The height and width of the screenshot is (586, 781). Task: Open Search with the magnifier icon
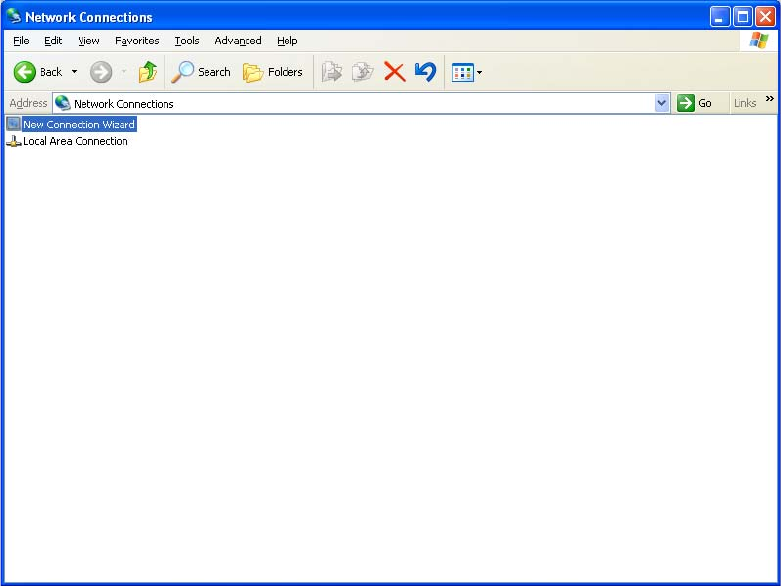pos(201,72)
